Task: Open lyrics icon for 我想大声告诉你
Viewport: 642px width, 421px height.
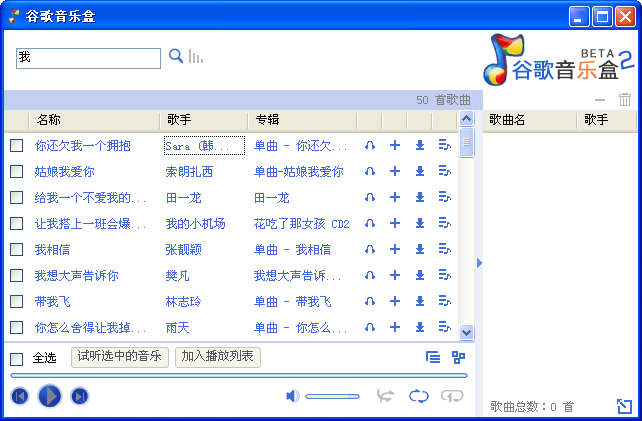Action: coord(445,275)
